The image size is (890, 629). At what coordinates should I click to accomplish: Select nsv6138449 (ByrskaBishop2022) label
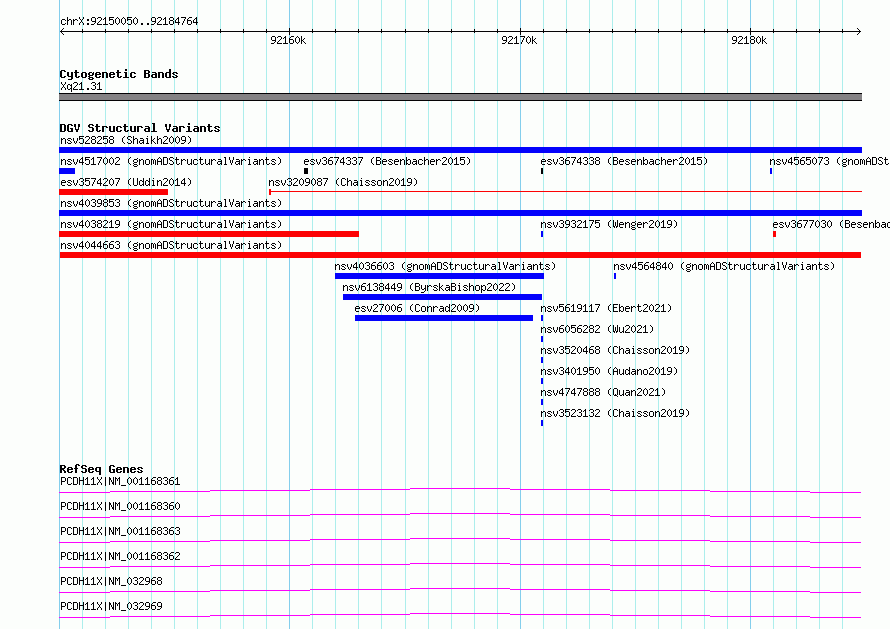429,287
